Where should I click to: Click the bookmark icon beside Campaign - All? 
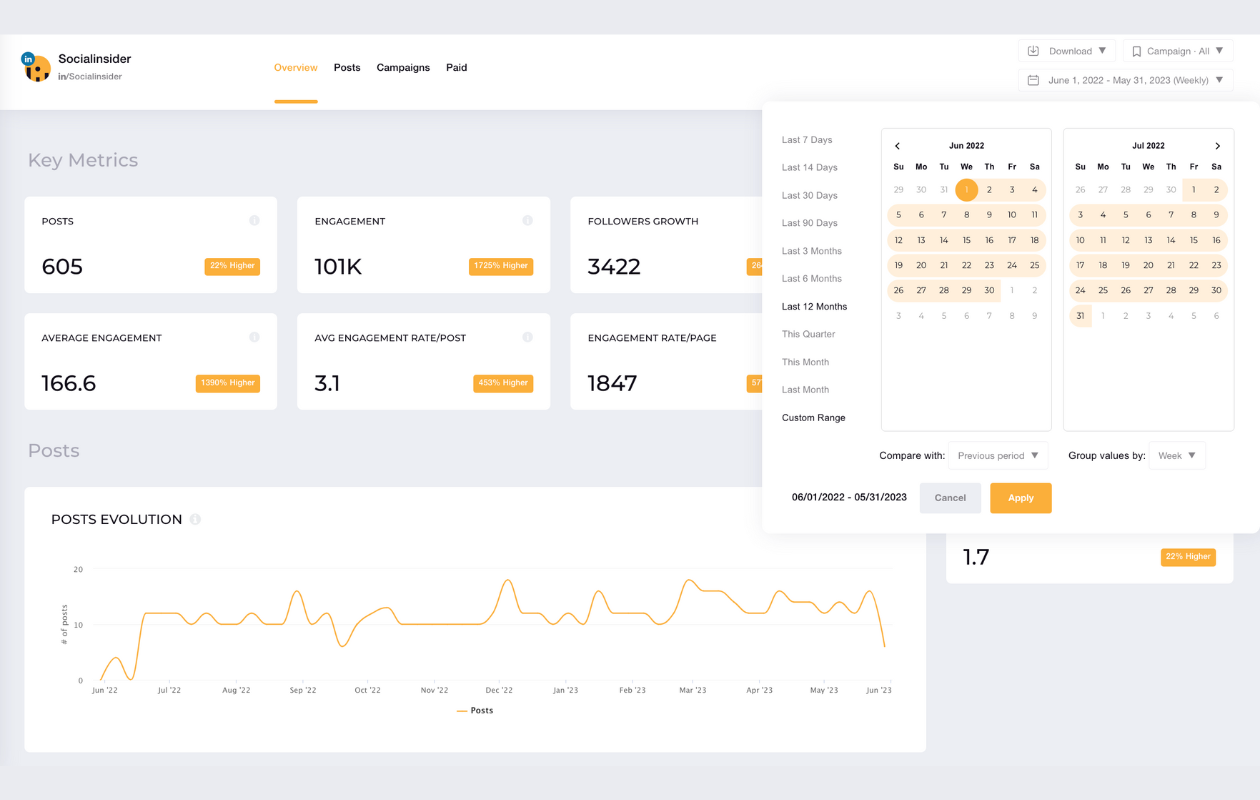1137,51
